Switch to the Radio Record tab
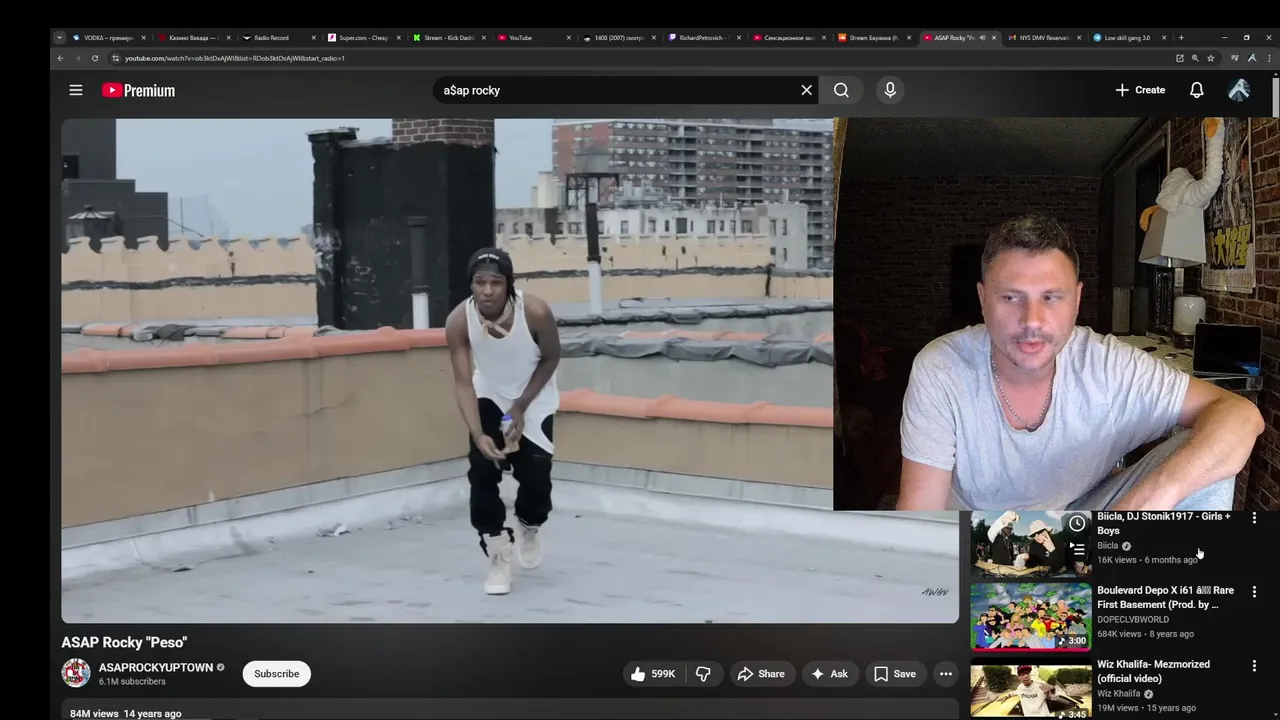Screen dimensions: 1280x720 coord(275,38)
